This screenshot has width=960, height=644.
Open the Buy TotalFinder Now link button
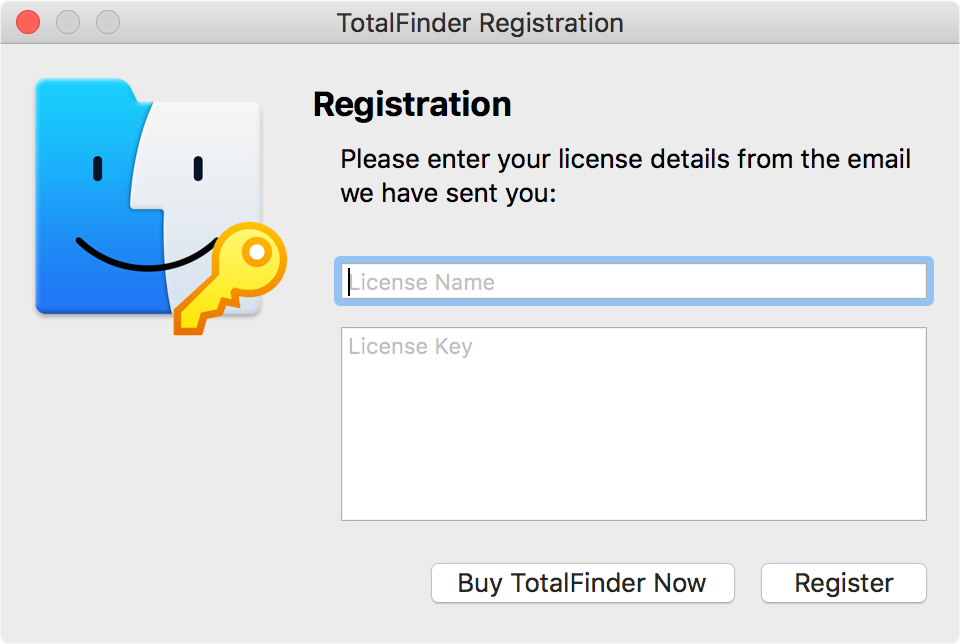[x=582, y=583]
